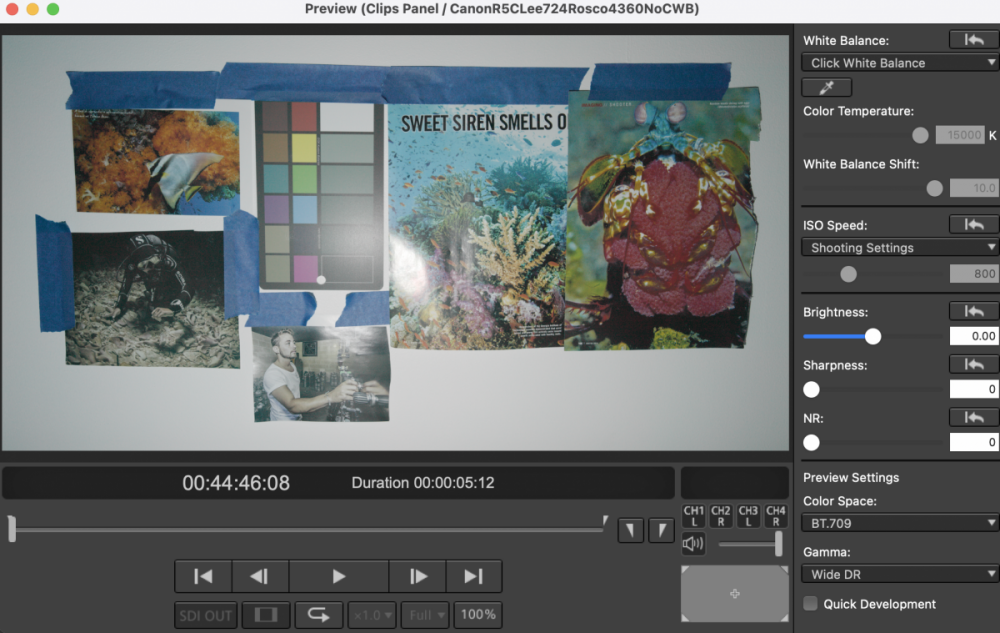The width and height of the screenshot is (1000, 633).
Task: Enable the Quick Development checkbox
Action: tap(811, 604)
